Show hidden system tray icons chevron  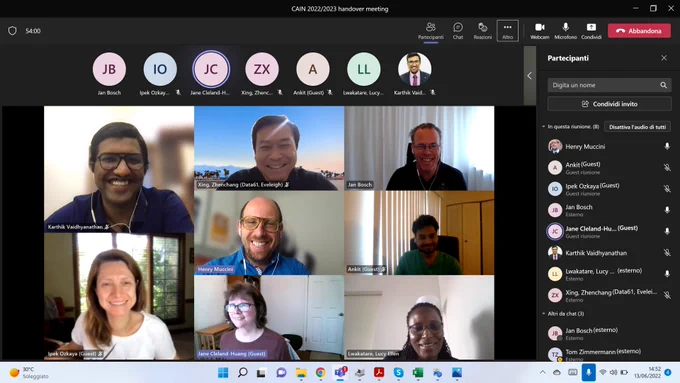click(x=543, y=372)
